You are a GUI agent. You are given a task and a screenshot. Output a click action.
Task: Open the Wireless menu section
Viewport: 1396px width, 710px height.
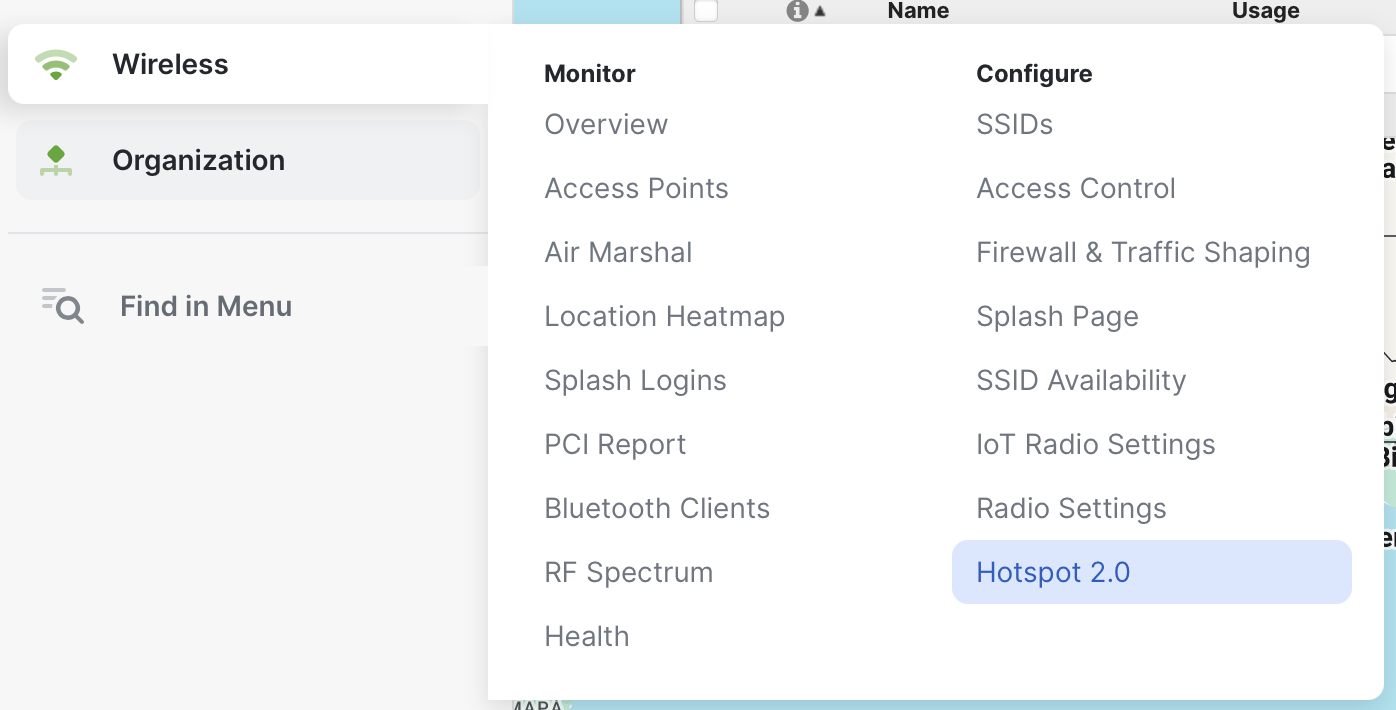[x=170, y=65]
